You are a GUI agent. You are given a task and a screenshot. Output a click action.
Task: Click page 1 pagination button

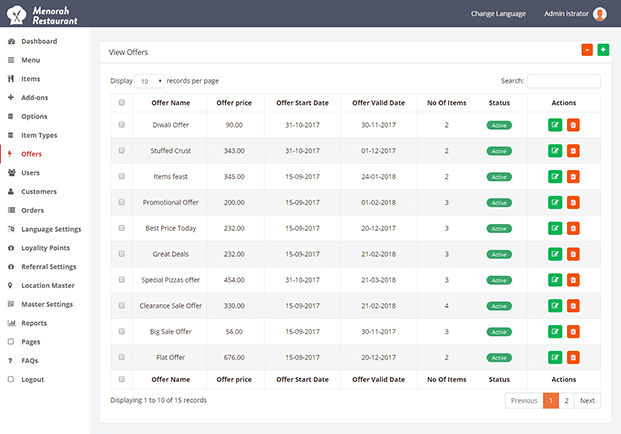pyautogui.click(x=551, y=401)
